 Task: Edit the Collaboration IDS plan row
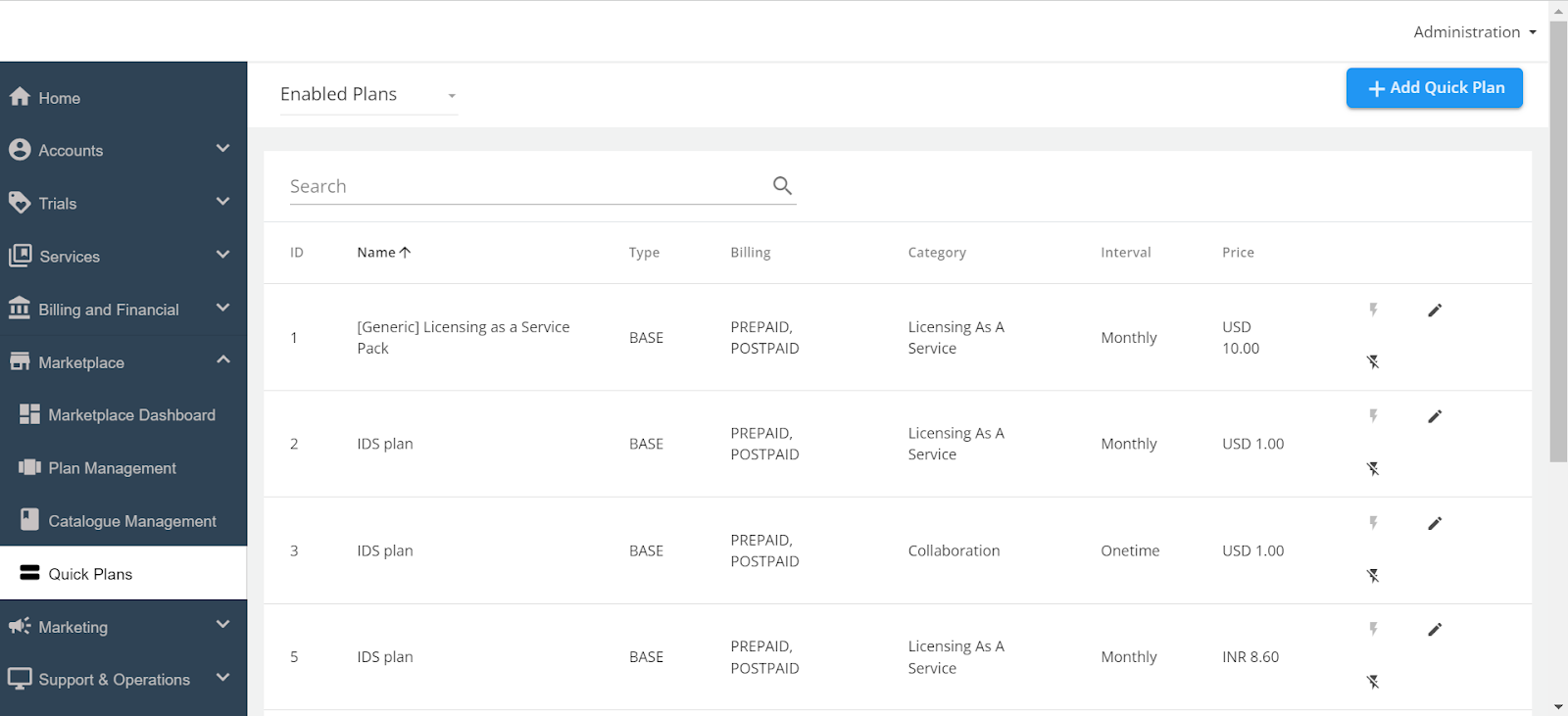point(1434,523)
